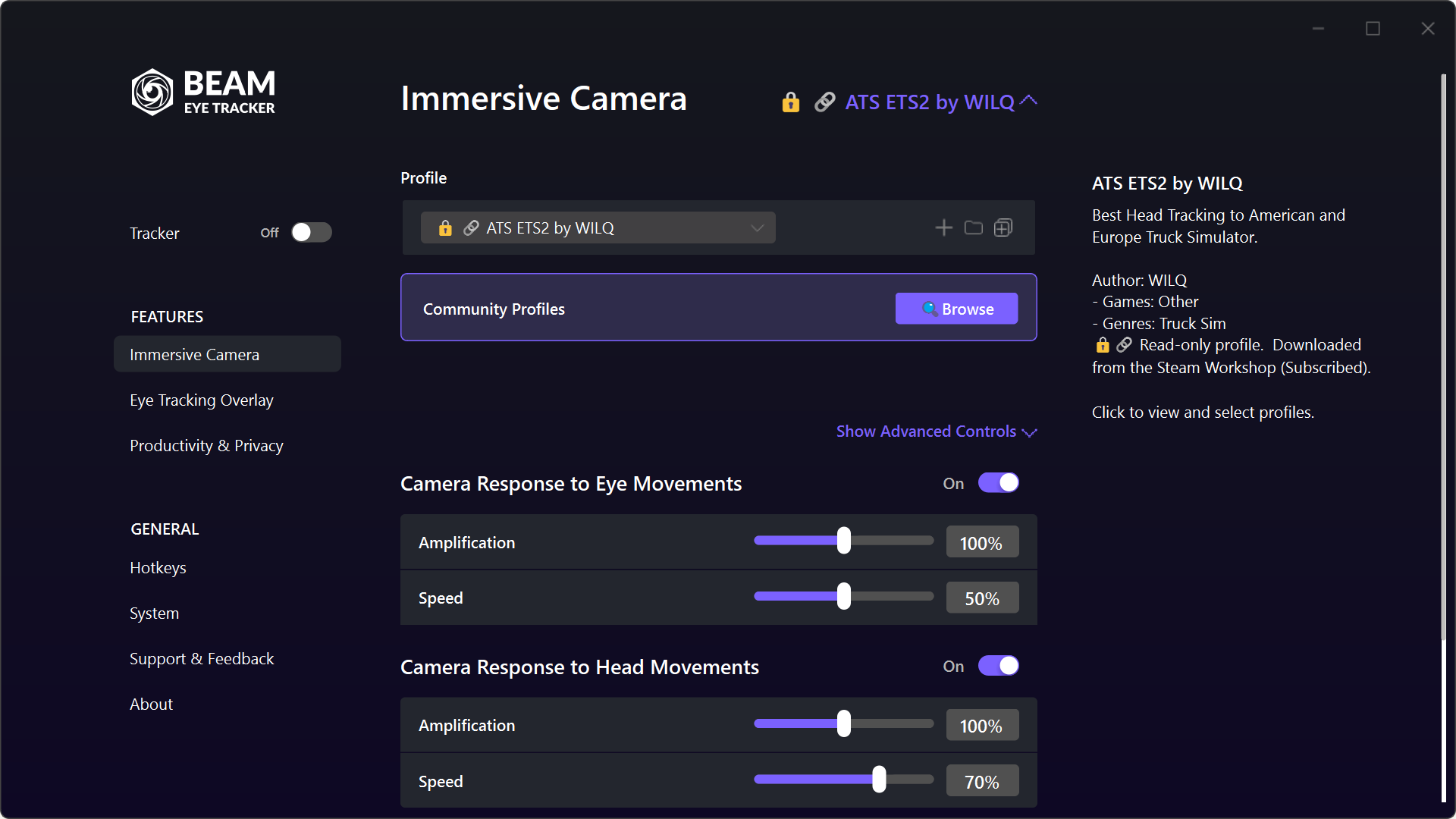Expand Show Advanced Controls
The width and height of the screenshot is (1456, 819).
point(937,431)
